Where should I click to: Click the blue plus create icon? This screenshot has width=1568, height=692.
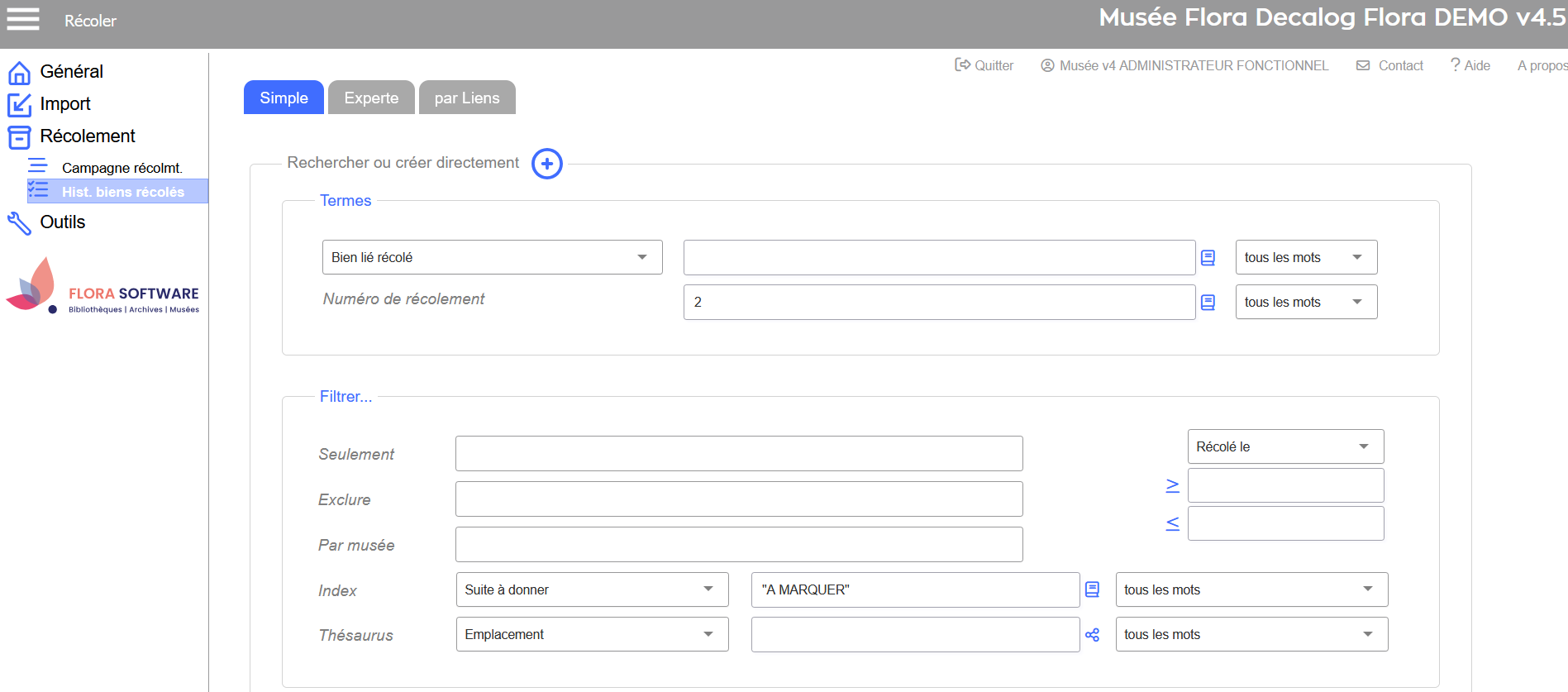pos(546,164)
